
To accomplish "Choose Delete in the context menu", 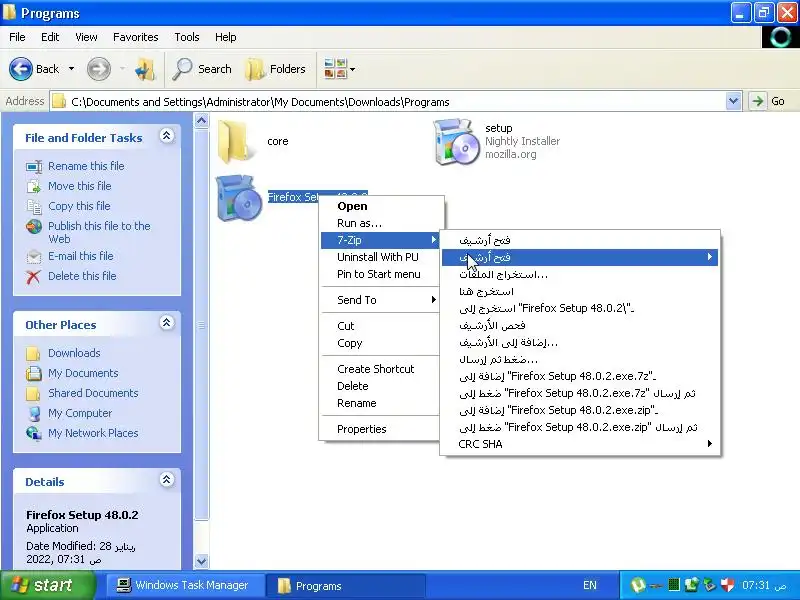I will point(380,386).
